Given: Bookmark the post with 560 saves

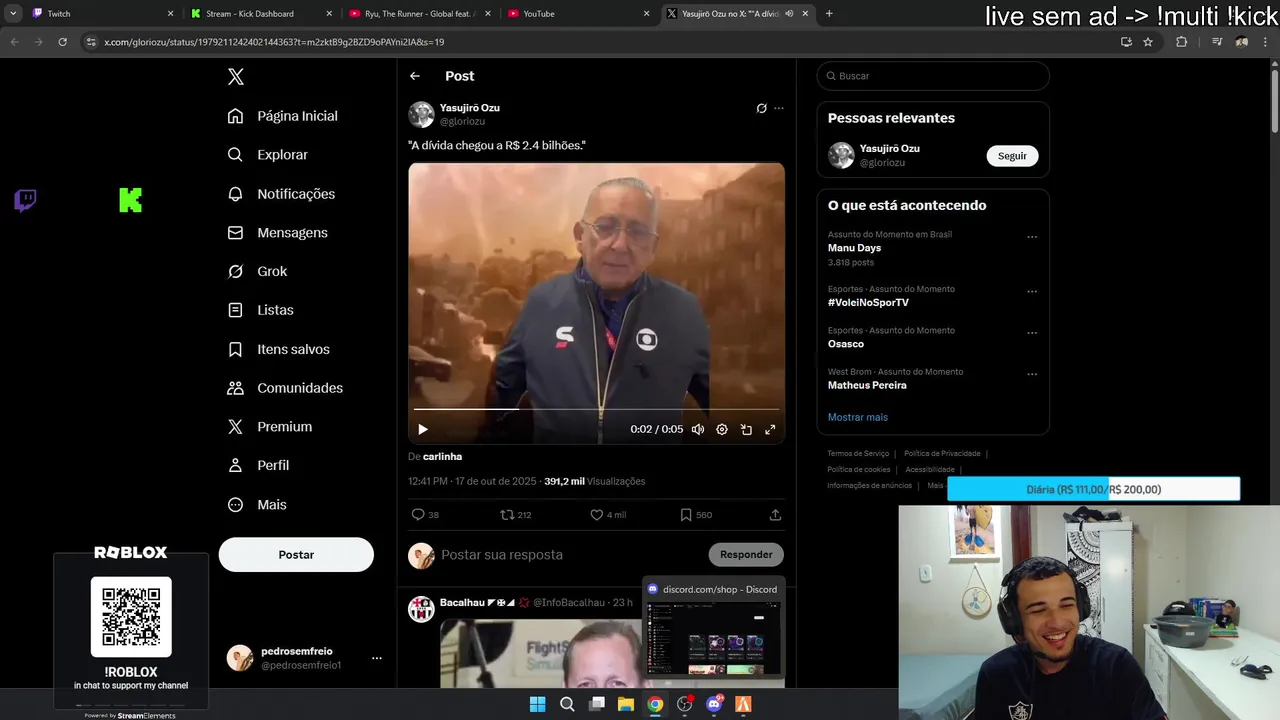Looking at the screenshot, I should point(696,515).
